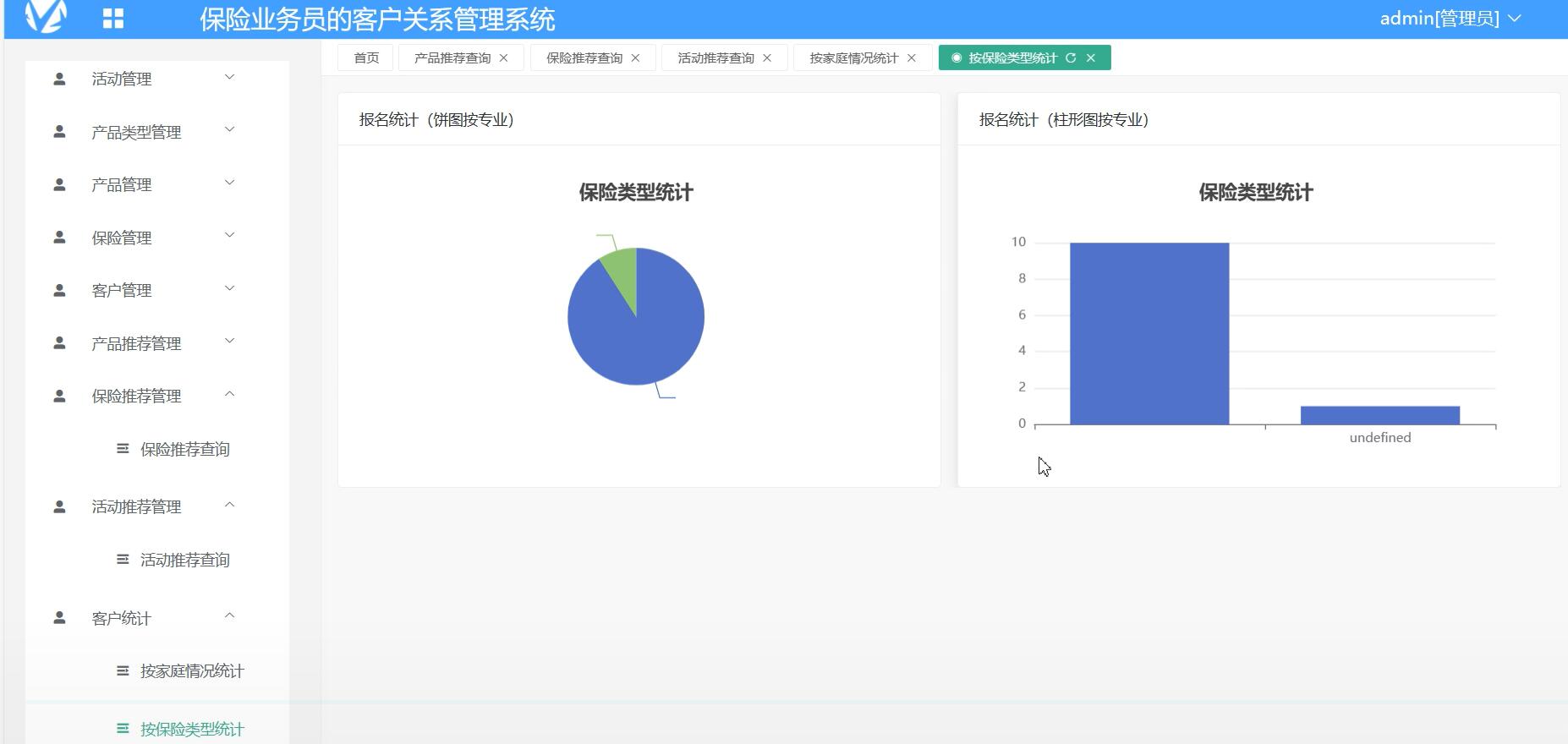Click 保险类型统计 title above bar chart
Viewport: 1568px width, 744px height.
pyautogui.click(x=1256, y=192)
